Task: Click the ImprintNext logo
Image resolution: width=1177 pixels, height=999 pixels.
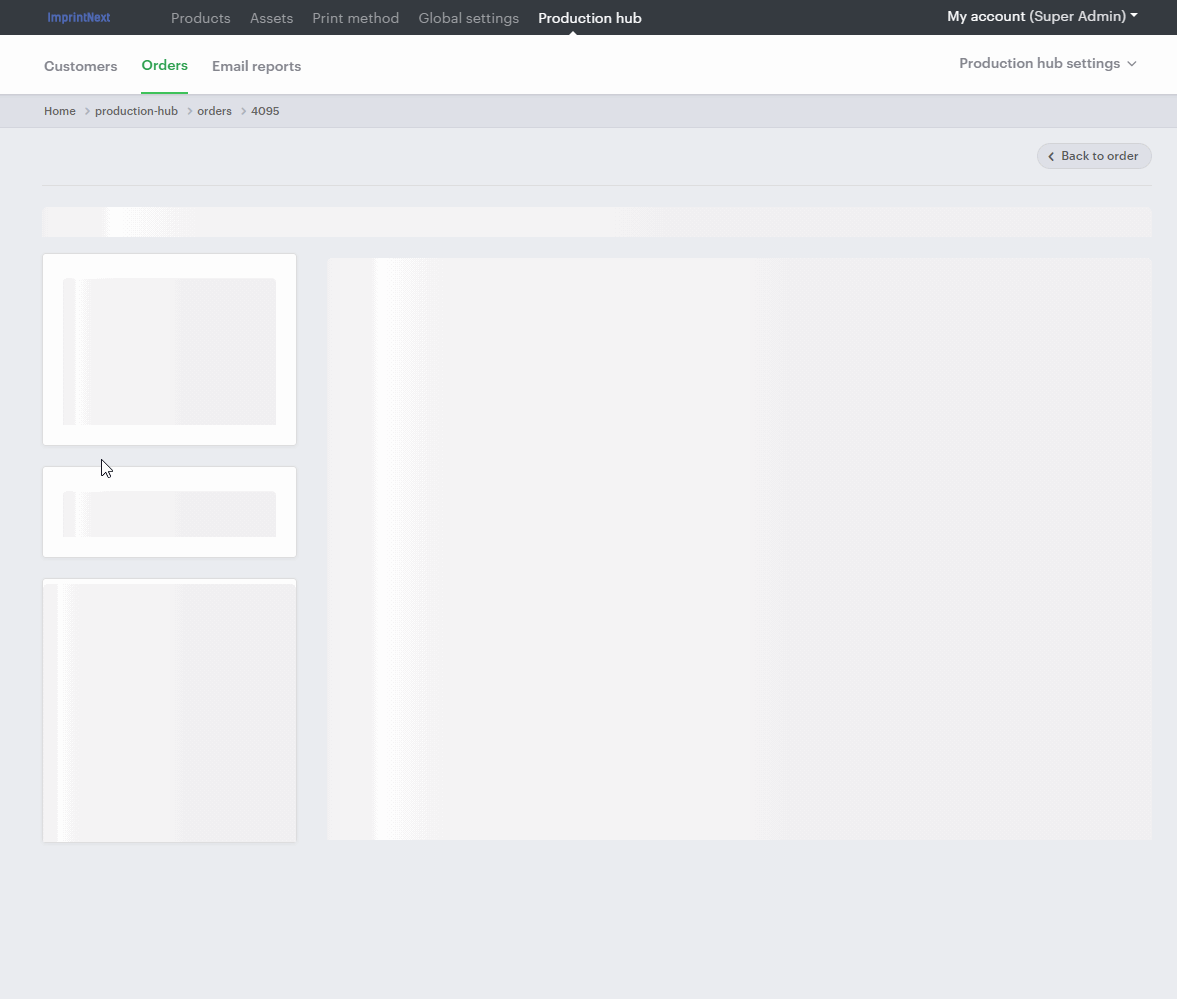Action: coord(79,18)
